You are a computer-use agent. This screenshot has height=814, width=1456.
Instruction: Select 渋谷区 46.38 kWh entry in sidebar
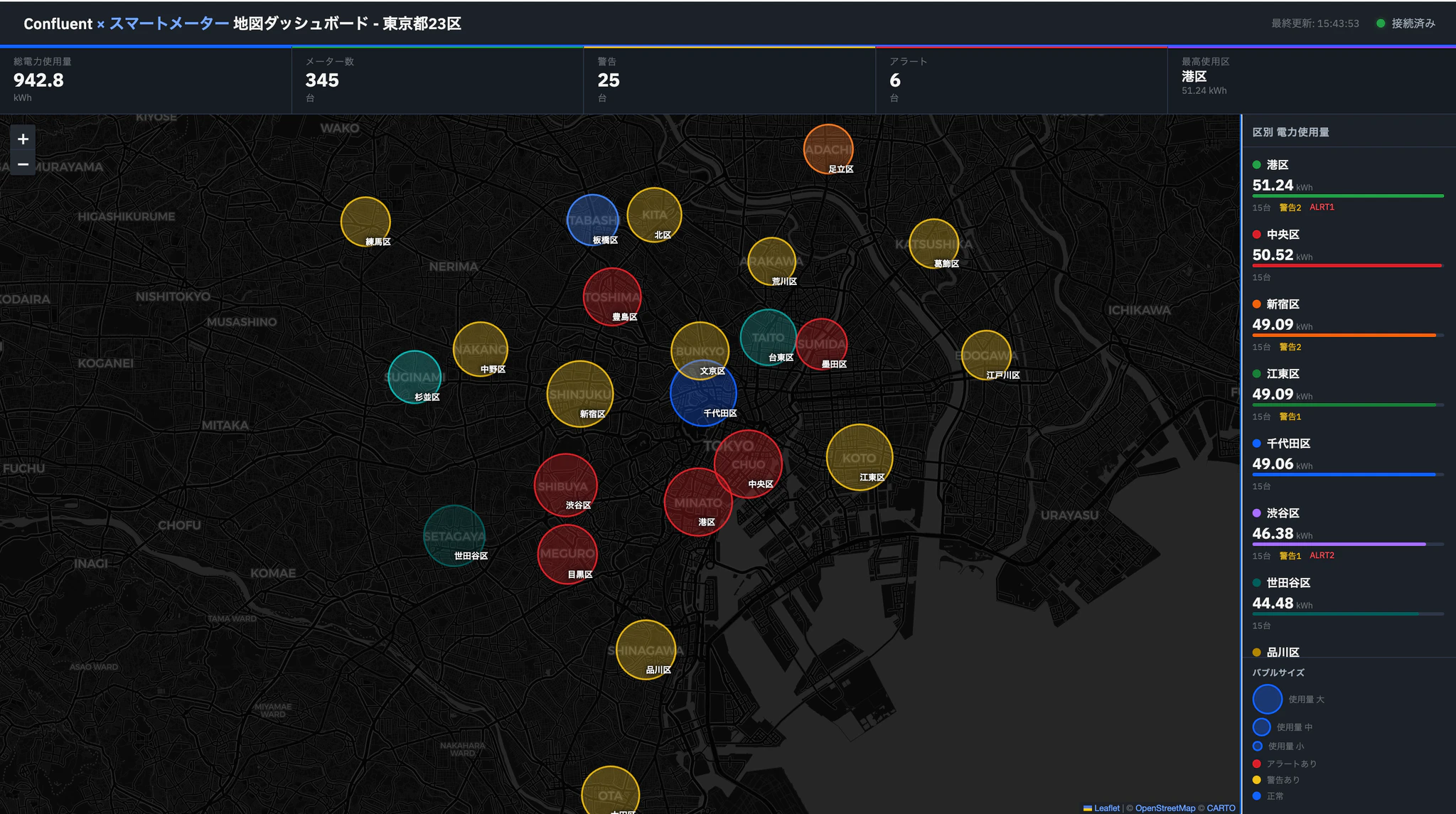1348,533
